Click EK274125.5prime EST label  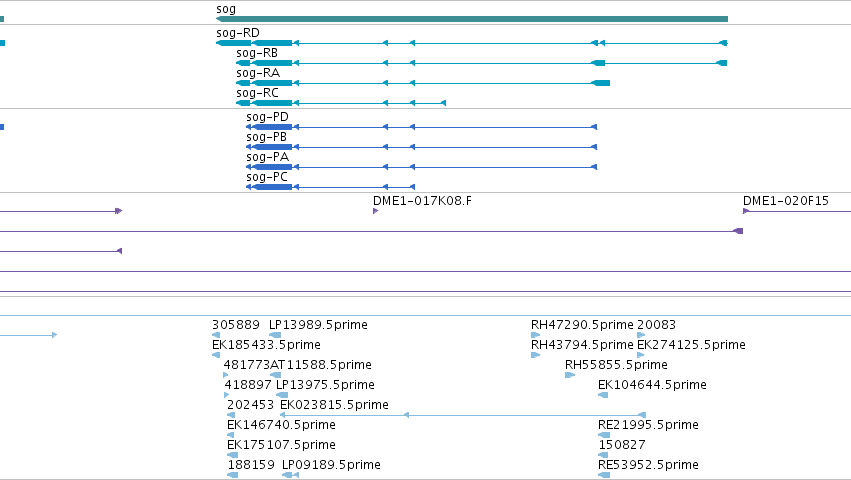(691, 345)
